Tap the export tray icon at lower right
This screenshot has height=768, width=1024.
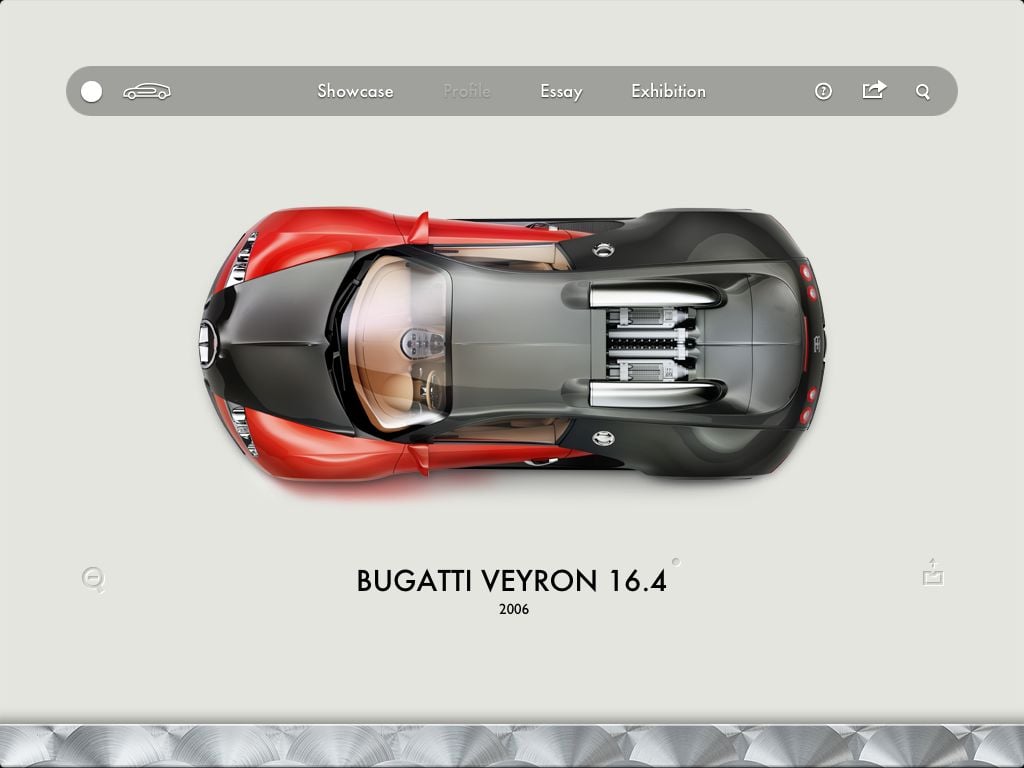(x=933, y=572)
